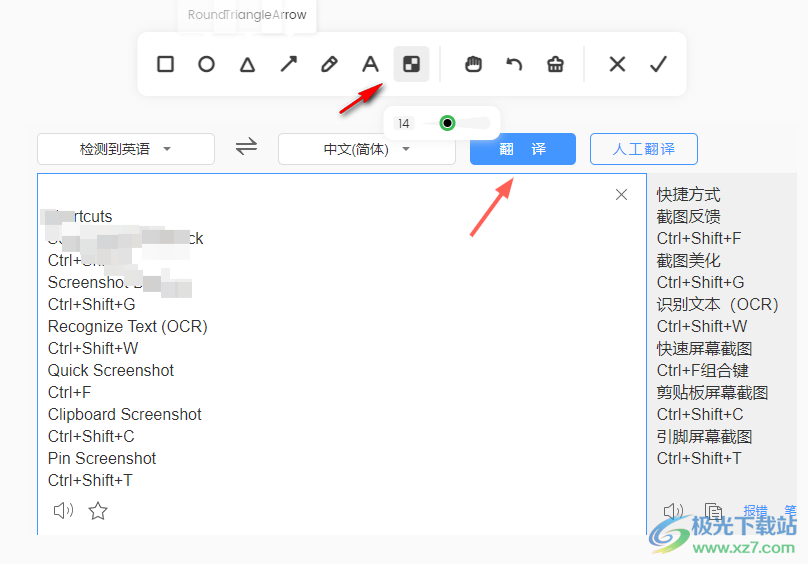The image size is (808, 564).
Task: Play source text audio speaker icon
Action: (63, 510)
